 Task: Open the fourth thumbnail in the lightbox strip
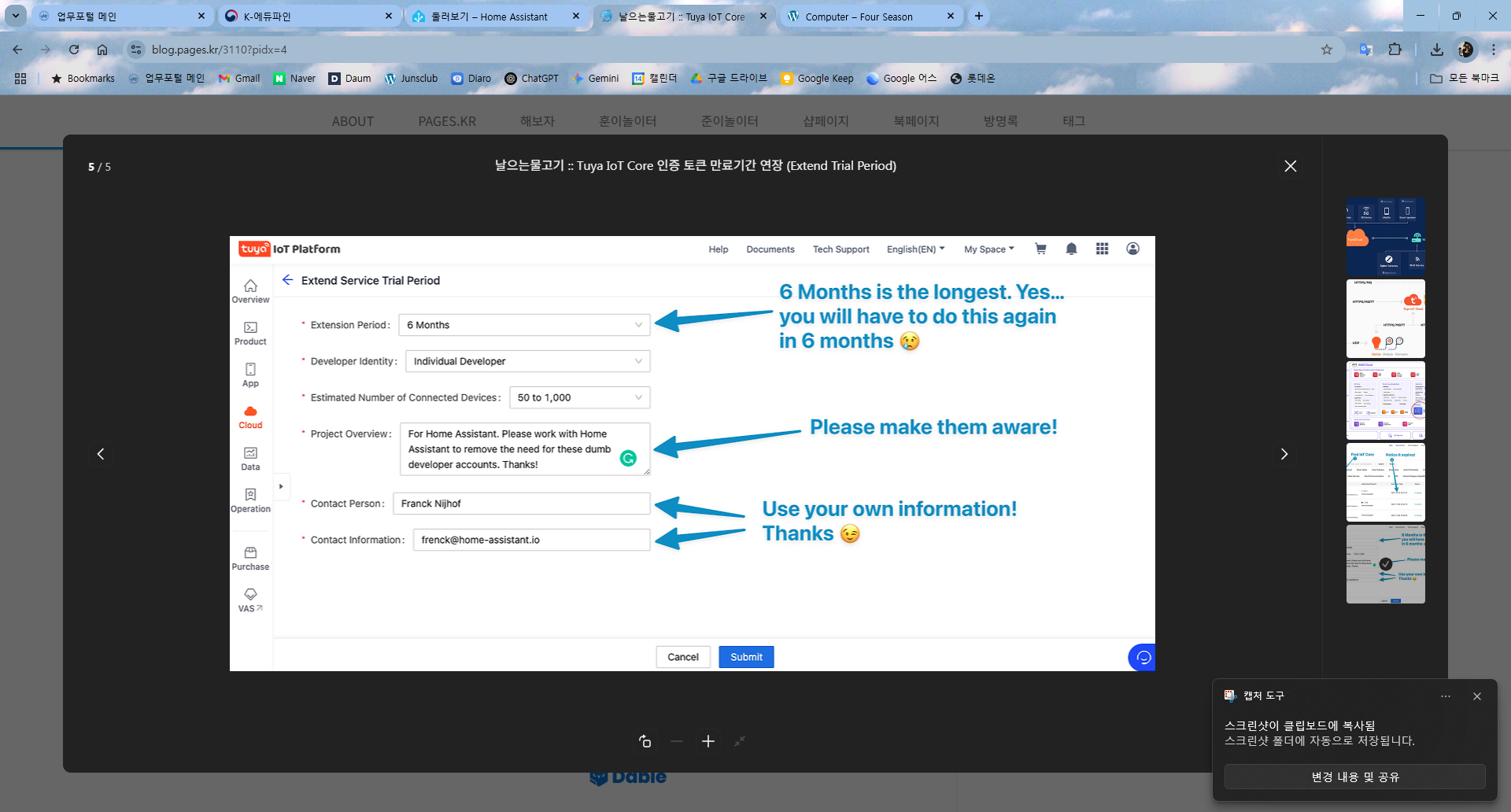point(1385,482)
